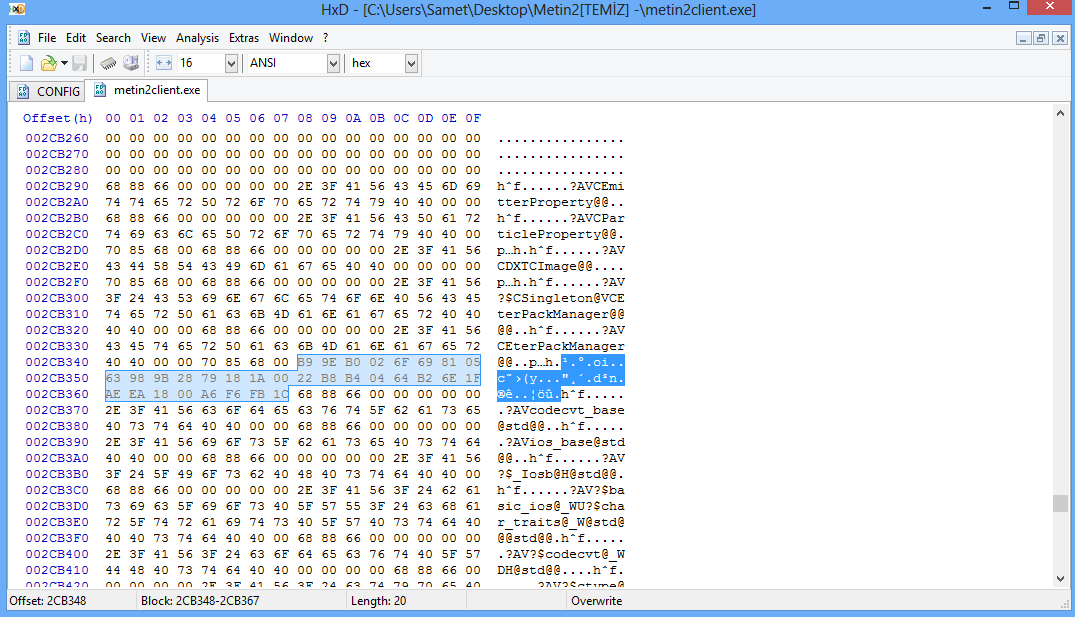
Task: Click the status bar 'Offset: 2CB348'
Action: (47, 601)
